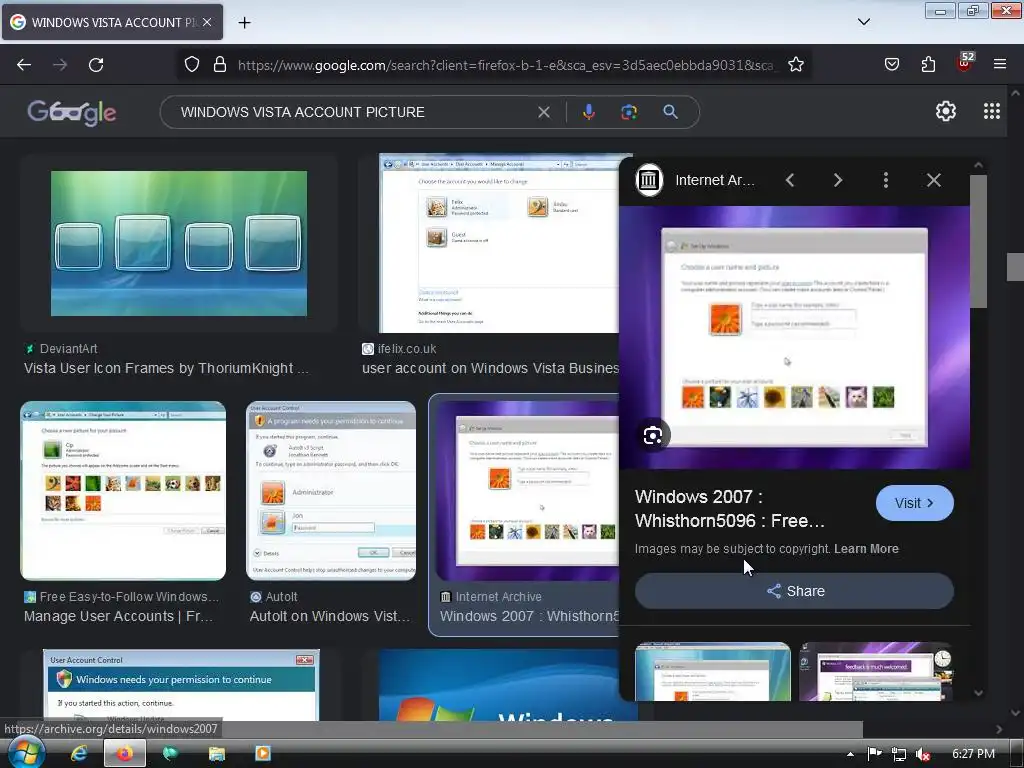Click the Internet Archive source icon

[649, 180]
